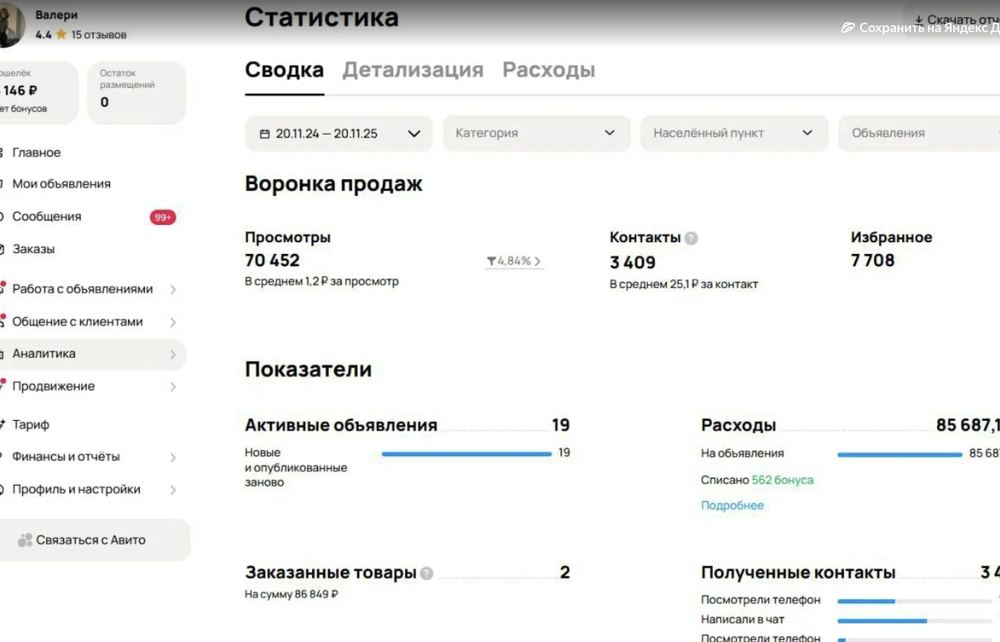This screenshot has height=642, width=1000.
Task: Click the Связаться с Авито button
Action: (x=93, y=540)
